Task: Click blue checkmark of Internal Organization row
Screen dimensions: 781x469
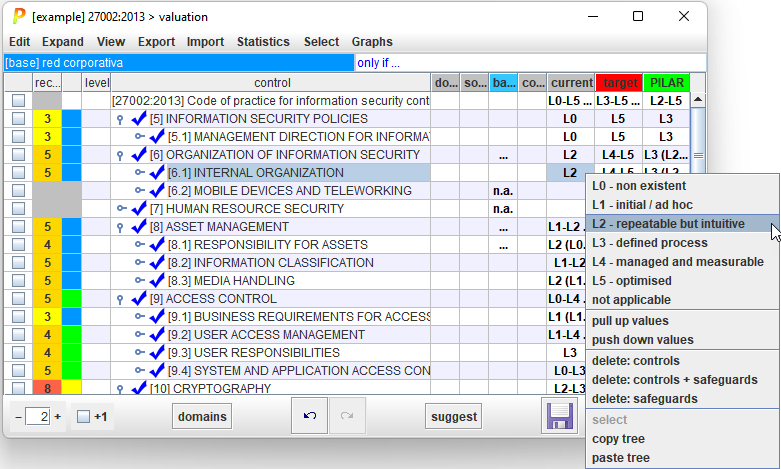Action: tap(157, 172)
